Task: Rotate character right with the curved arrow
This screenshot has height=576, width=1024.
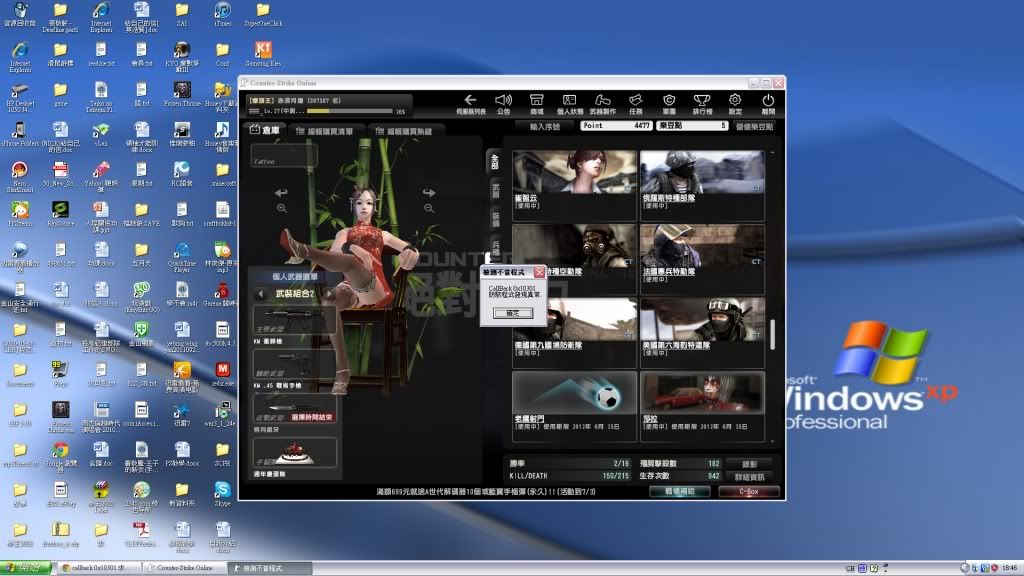Action: click(429, 192)
